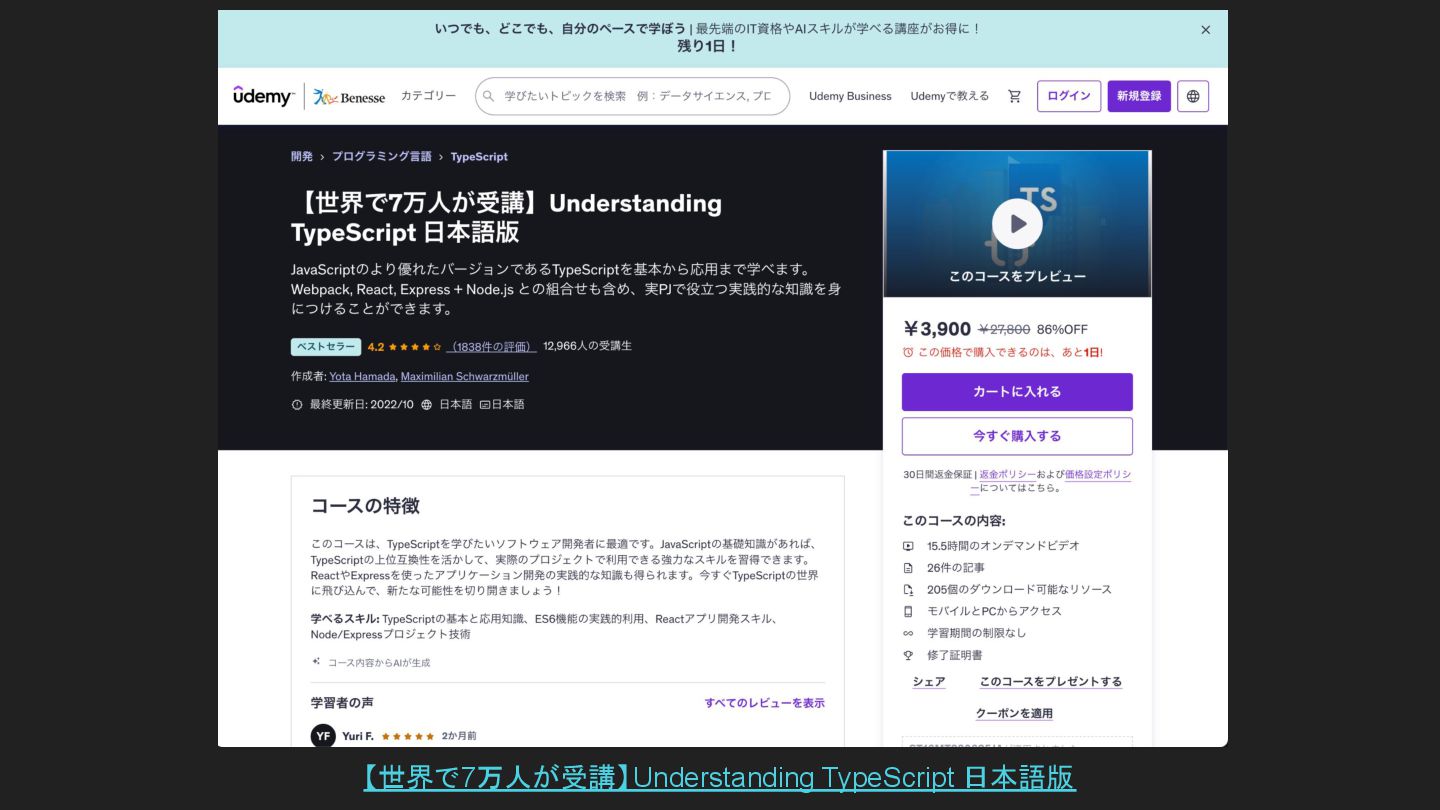
Task: Click the alarm icon beside price deadline
Action: [x=908, y=352]
